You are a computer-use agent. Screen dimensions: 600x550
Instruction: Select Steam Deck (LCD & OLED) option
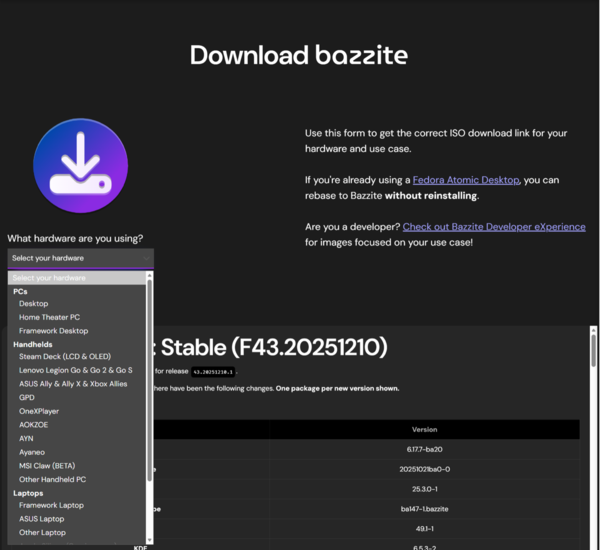(x=77, y=357)
